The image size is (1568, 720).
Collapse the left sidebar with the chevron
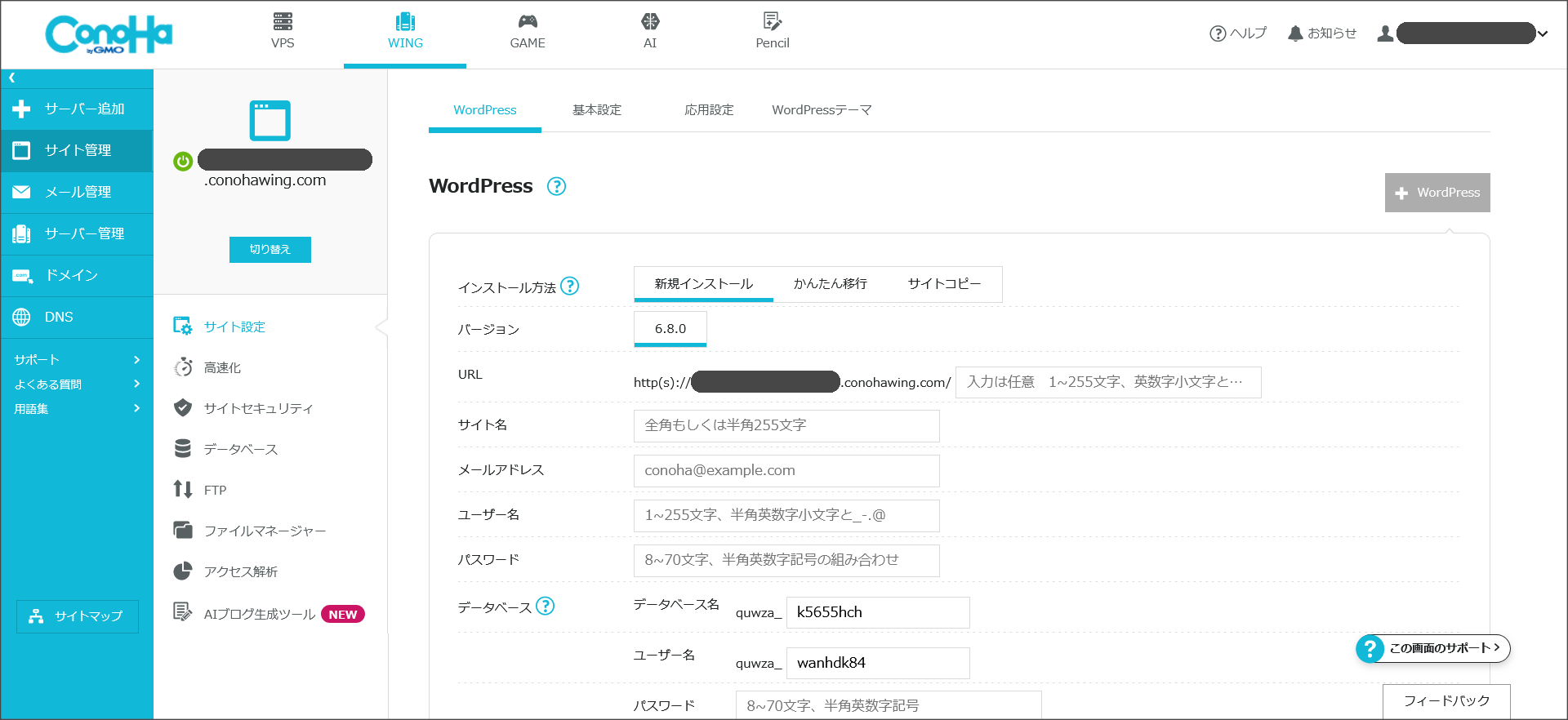coord(12,78)
